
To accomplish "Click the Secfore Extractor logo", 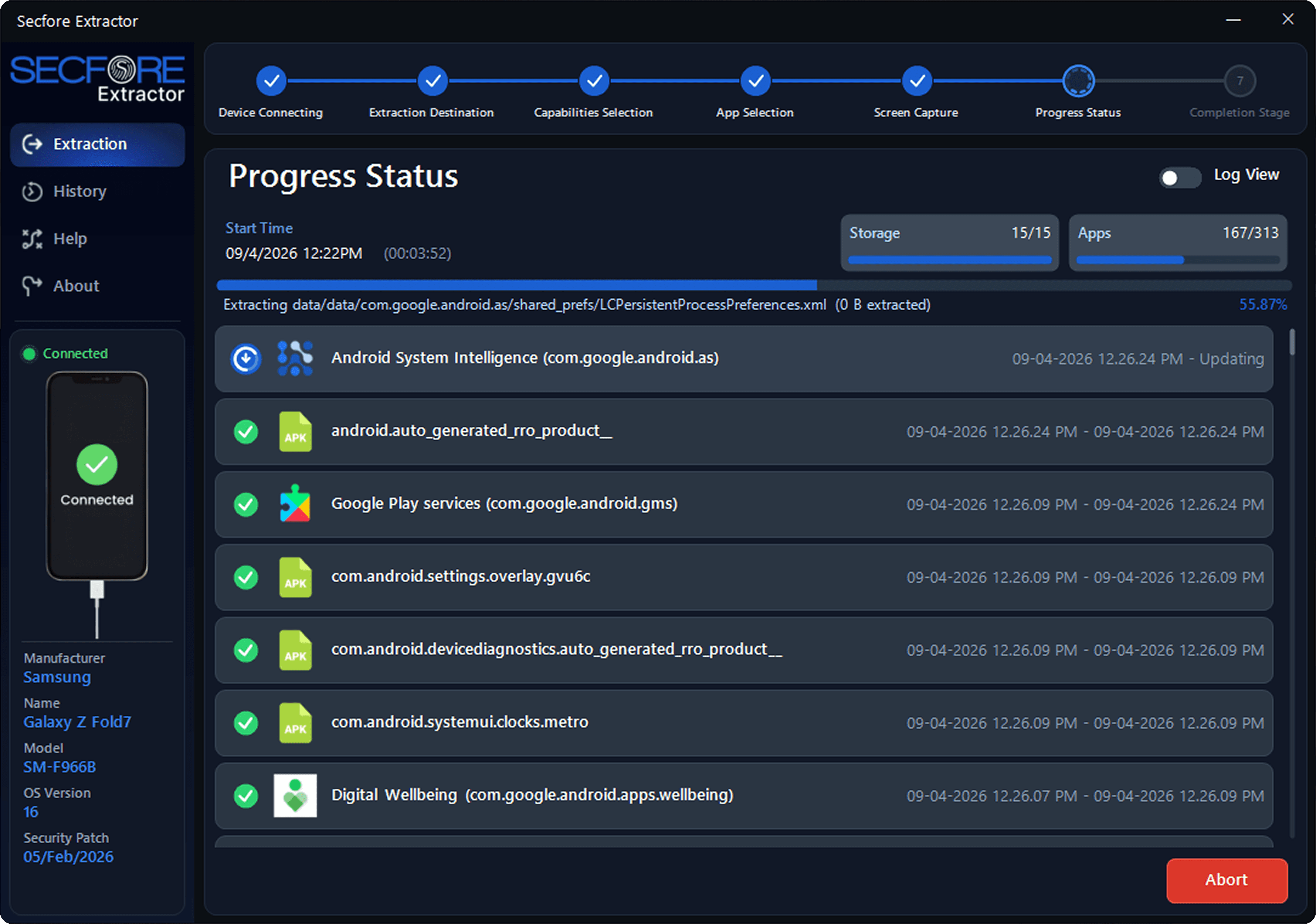I will (x=97, y=79).
